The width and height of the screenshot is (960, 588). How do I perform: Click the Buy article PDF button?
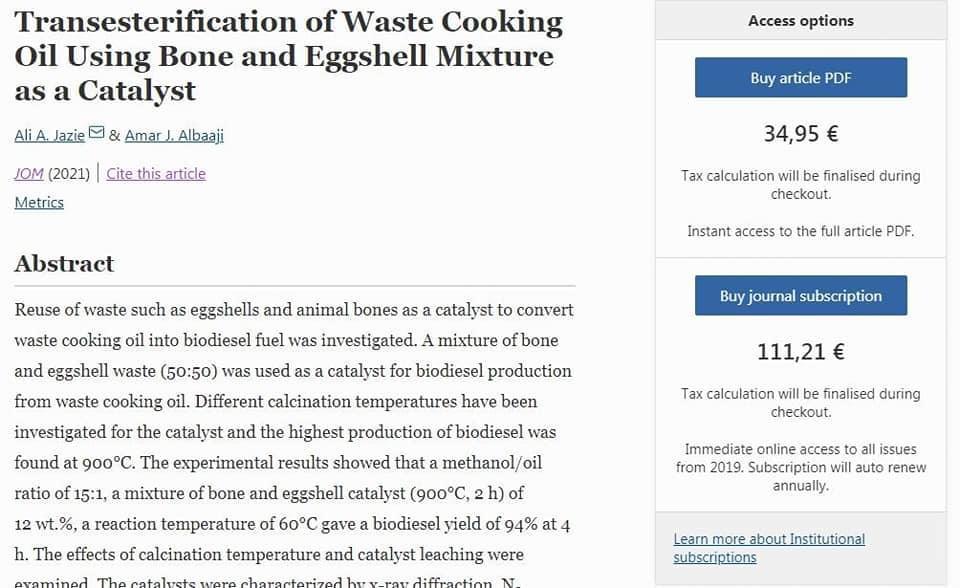[x=801, y=78]
